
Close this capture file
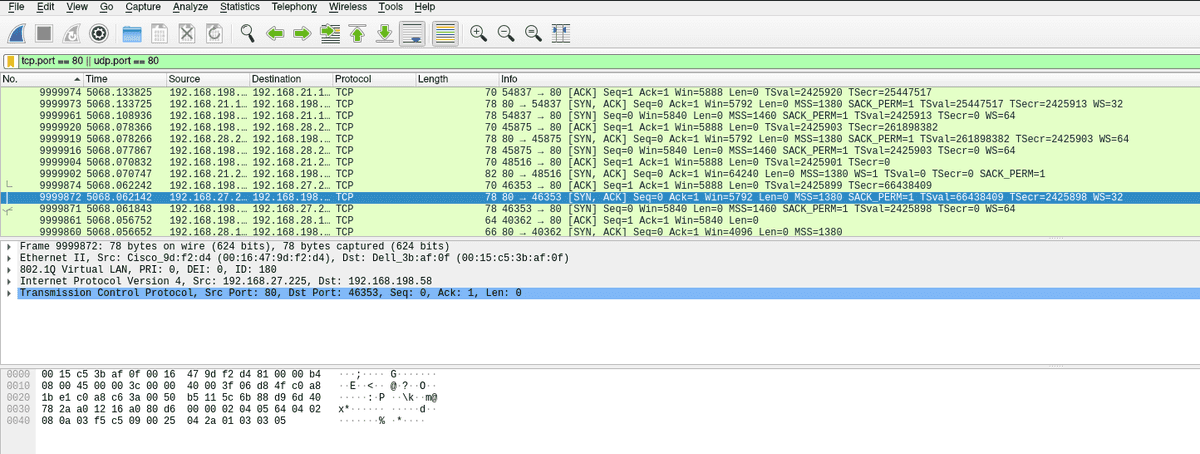pyautogui.click(x=186, y=33)
